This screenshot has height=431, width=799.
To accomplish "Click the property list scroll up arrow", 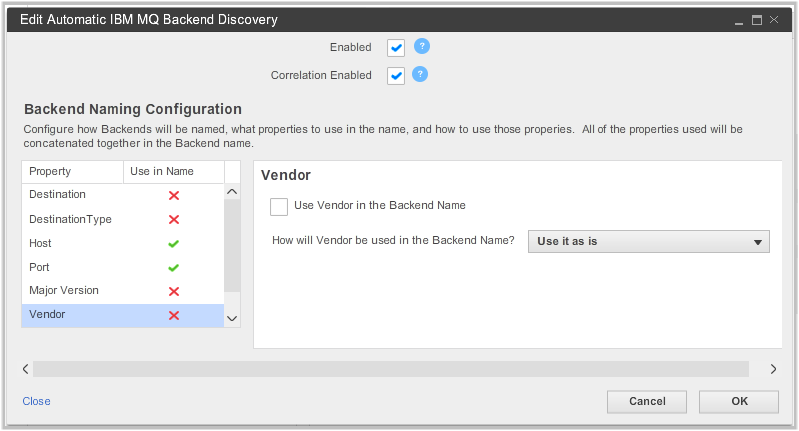I will click(x=232, y=192).
